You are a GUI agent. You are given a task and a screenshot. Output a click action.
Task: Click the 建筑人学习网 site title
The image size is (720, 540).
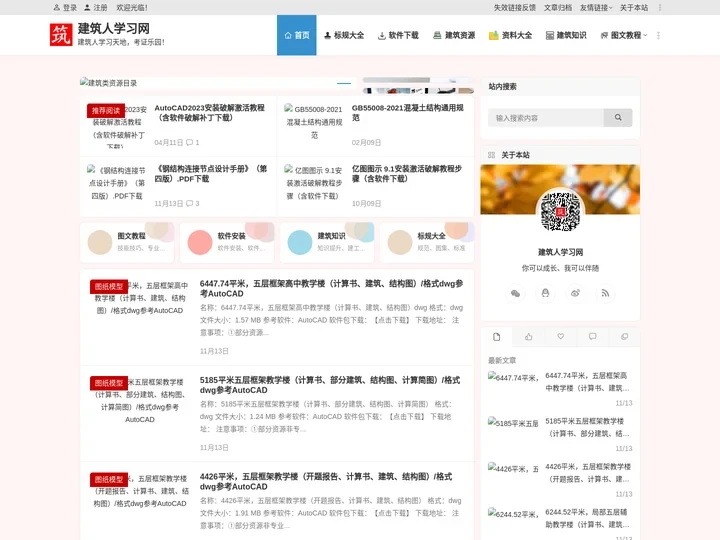tap(113, 28)
